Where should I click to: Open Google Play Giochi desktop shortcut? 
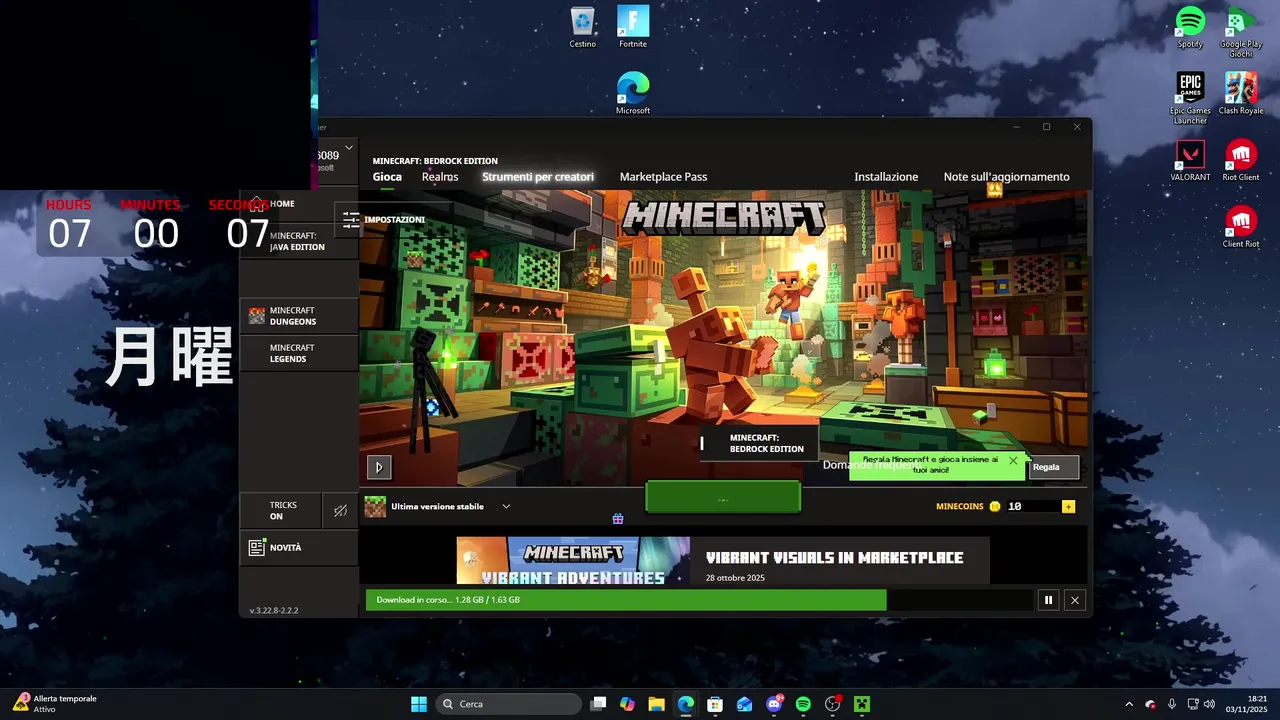(1241, 32)
